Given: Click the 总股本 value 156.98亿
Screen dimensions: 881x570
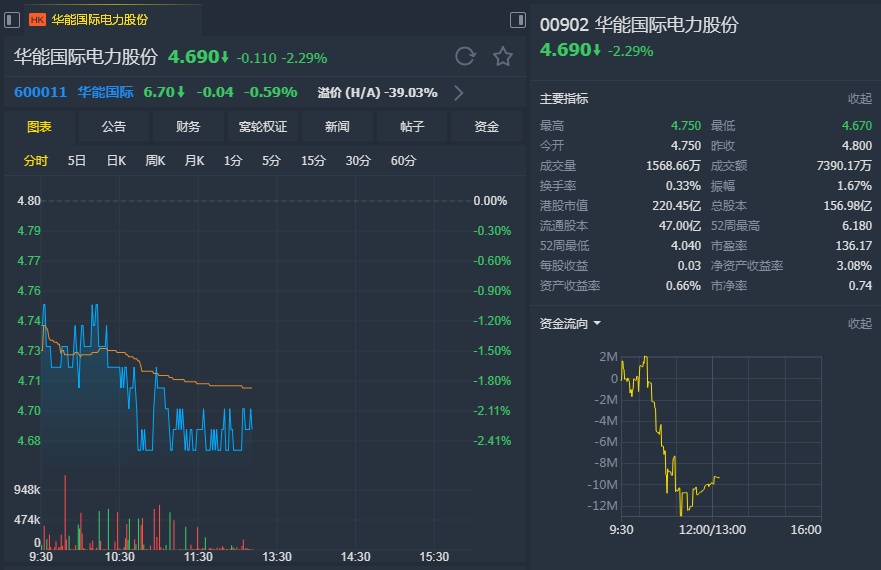Looking at the screenshot, I should (847, 206).
